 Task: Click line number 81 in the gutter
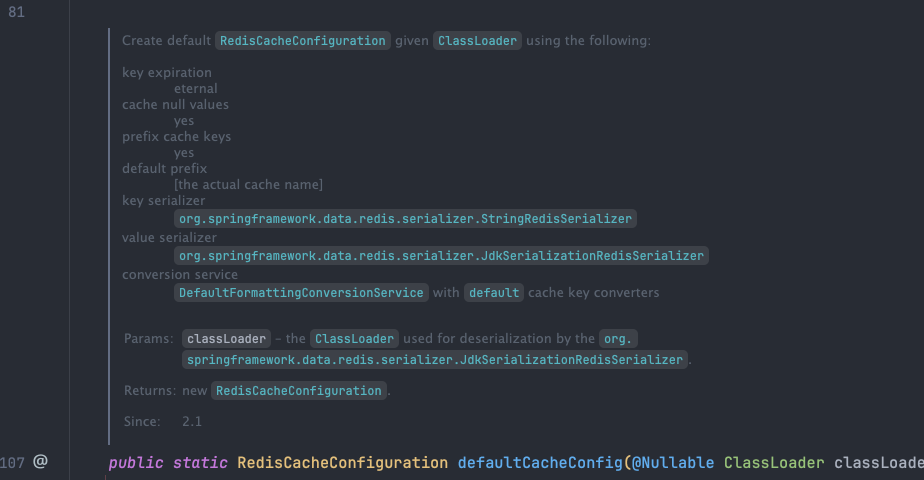(16, 12)
